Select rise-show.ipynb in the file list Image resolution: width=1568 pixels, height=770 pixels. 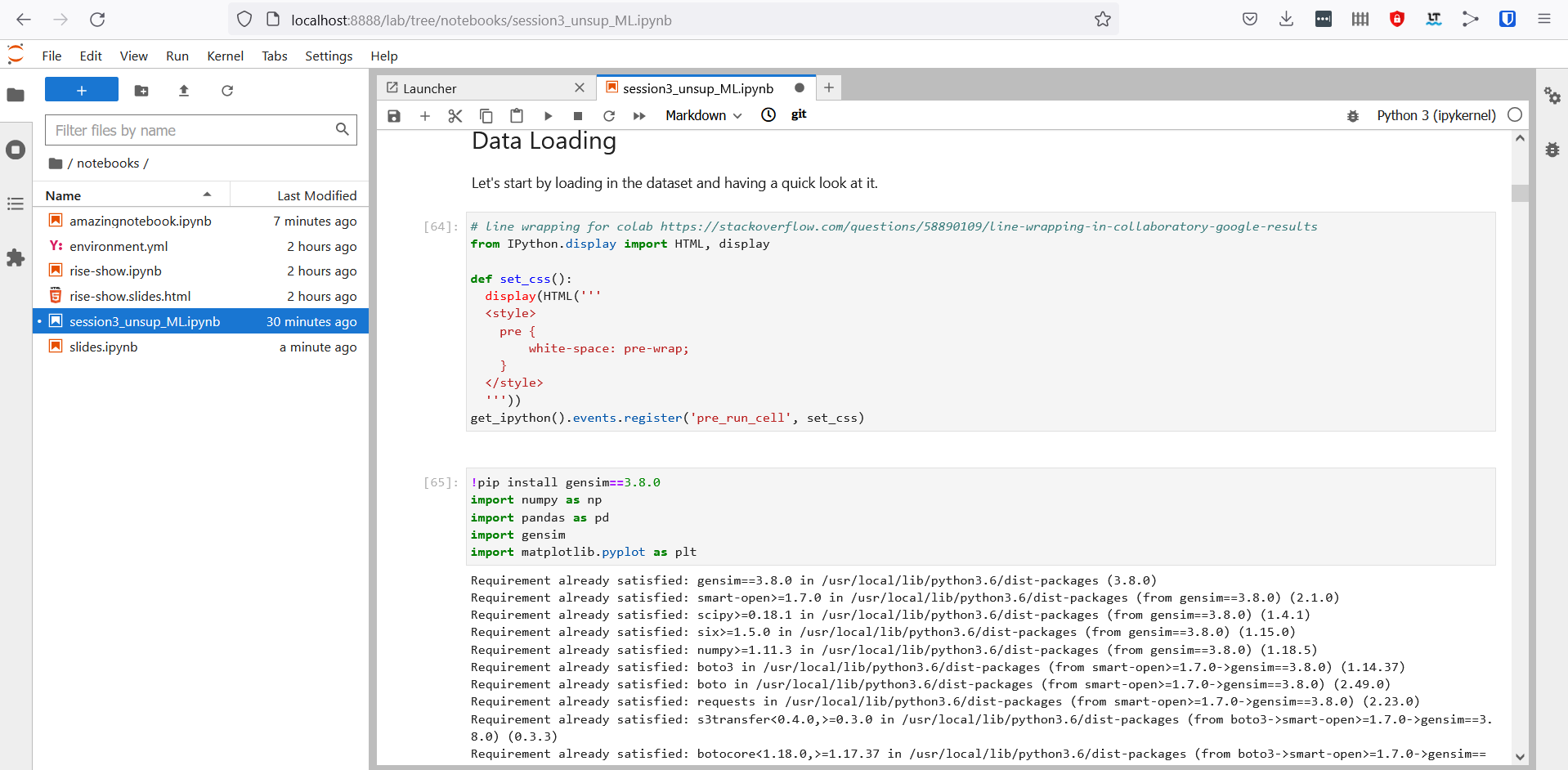point(201,271)
